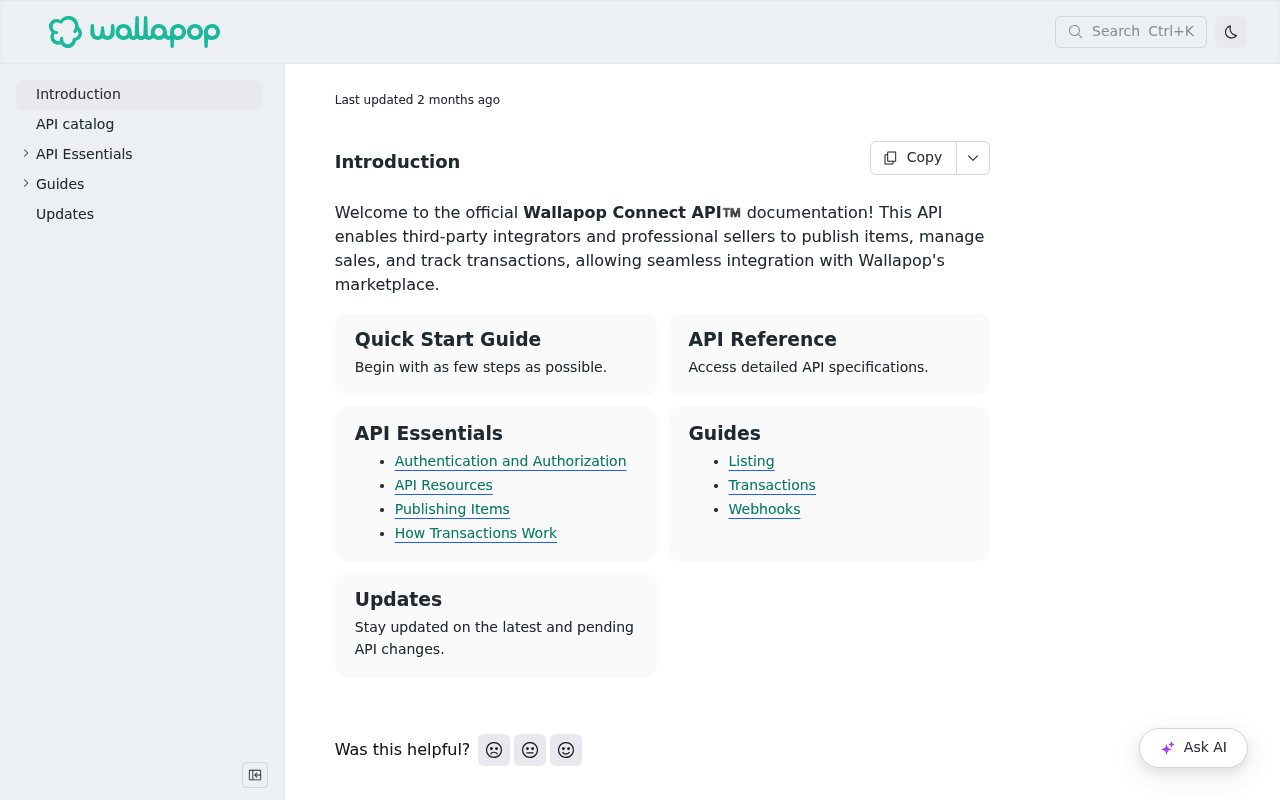This screenshot has width=1280, height=800.
Task: Follow the How Transactions Work link
Action: click(475, 533)
